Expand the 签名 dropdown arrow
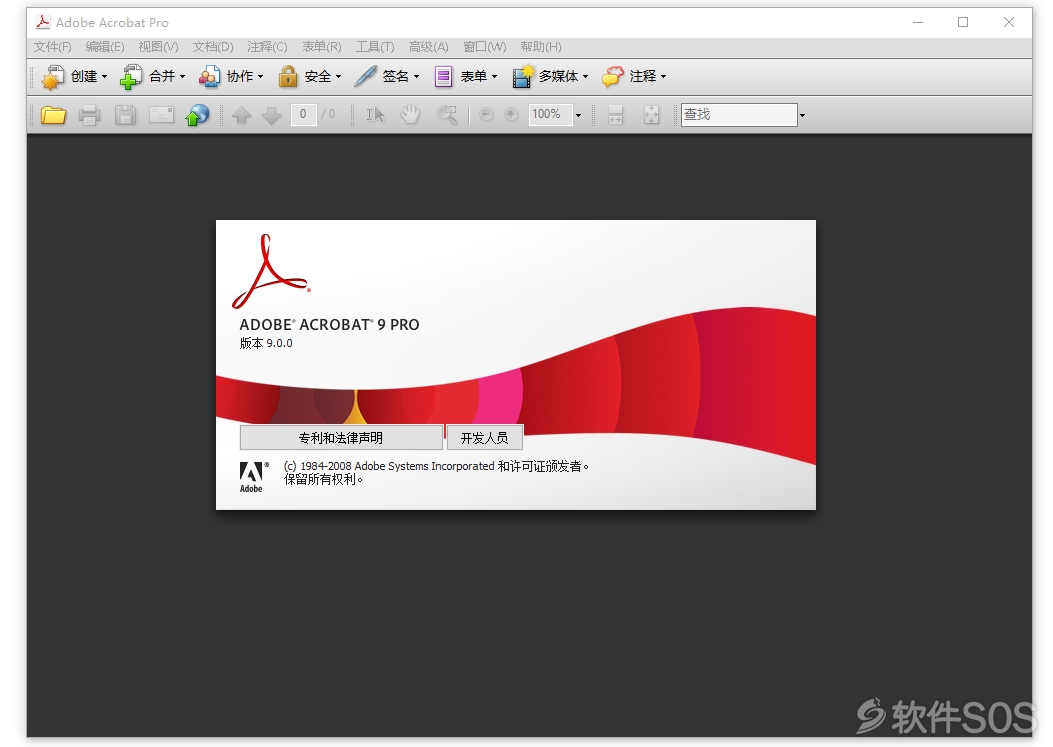The image size is (1053, 747). [x=416, y=77]
